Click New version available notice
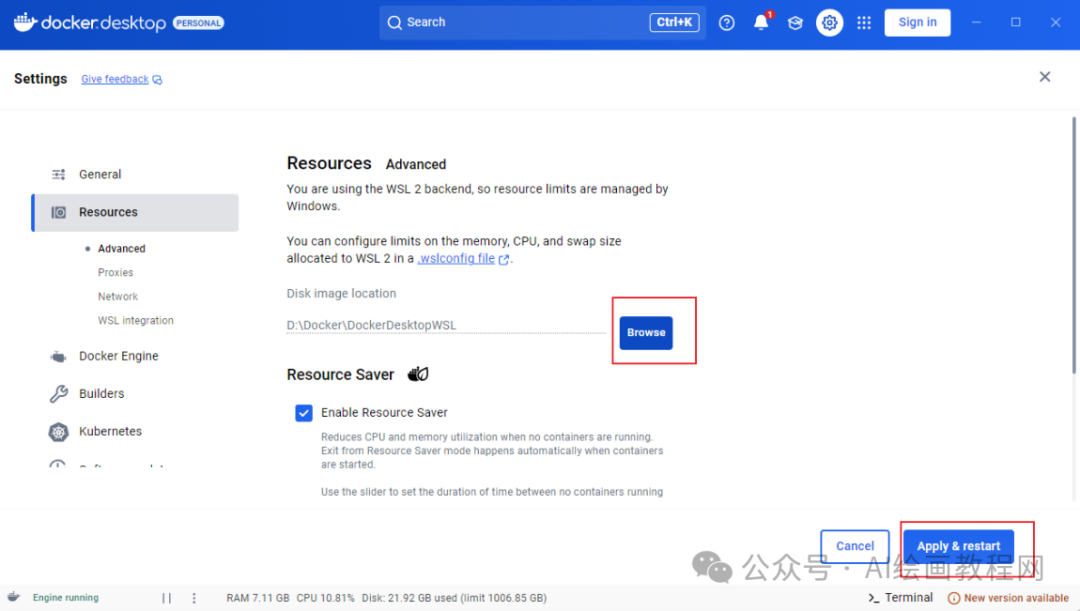Screen dimensions: 1080x611 pyautogui.click(x=1008, y=598)
